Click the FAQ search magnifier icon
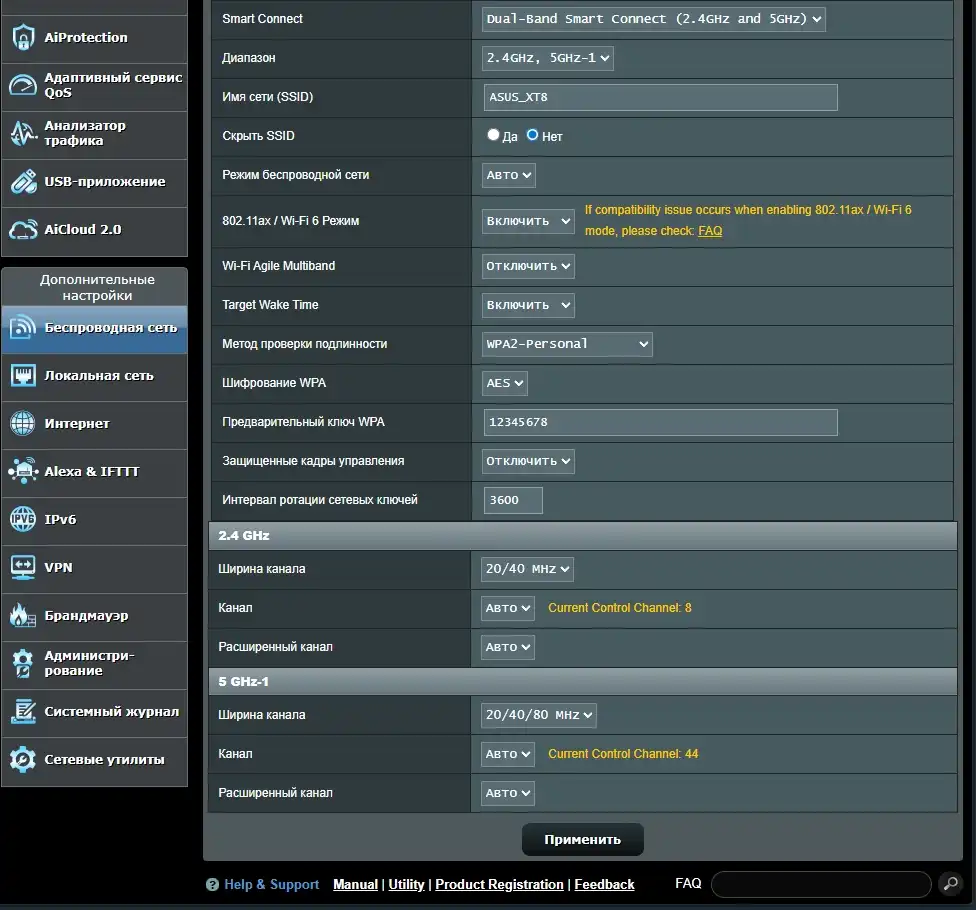This screenshot has width=976, height=910. tap(950, 884)
